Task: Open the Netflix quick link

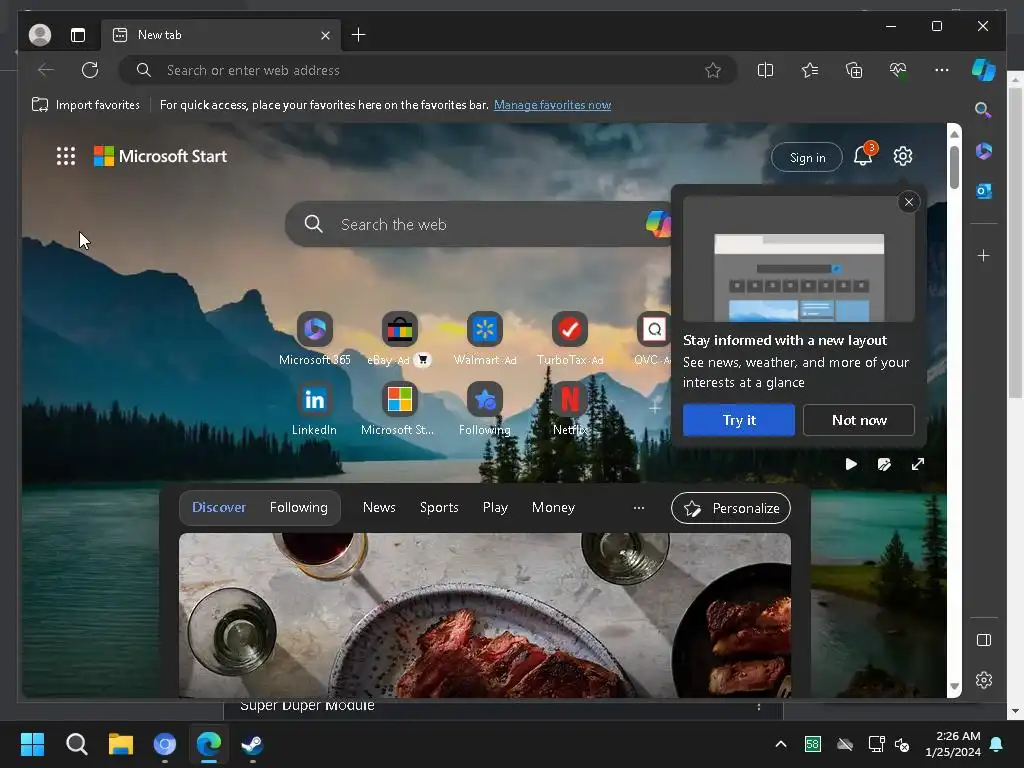Action: [x=569, y=409]
